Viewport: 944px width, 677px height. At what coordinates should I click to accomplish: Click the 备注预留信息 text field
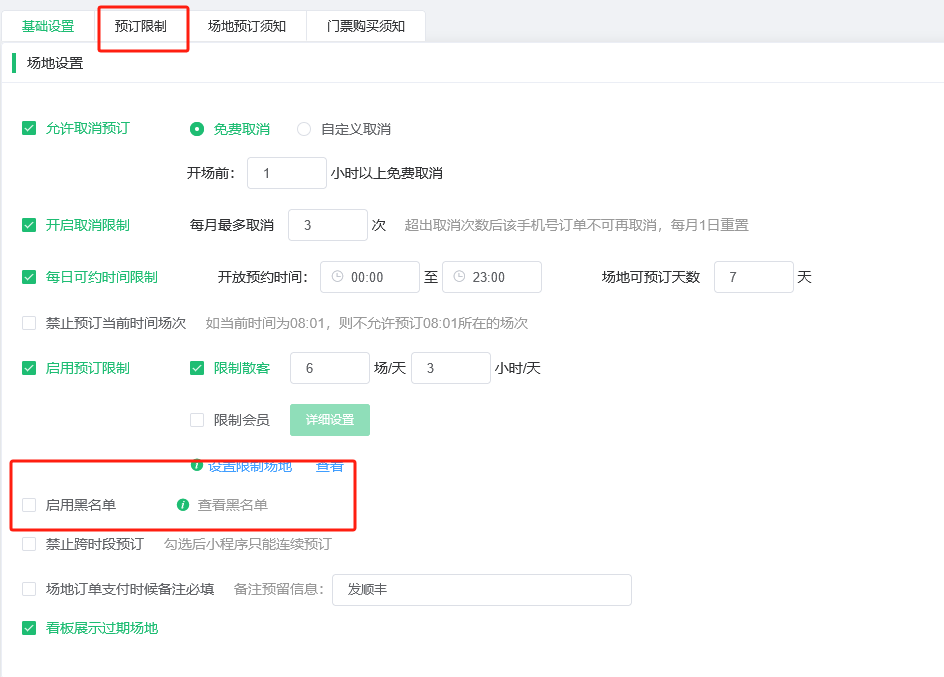click(482, 590)
